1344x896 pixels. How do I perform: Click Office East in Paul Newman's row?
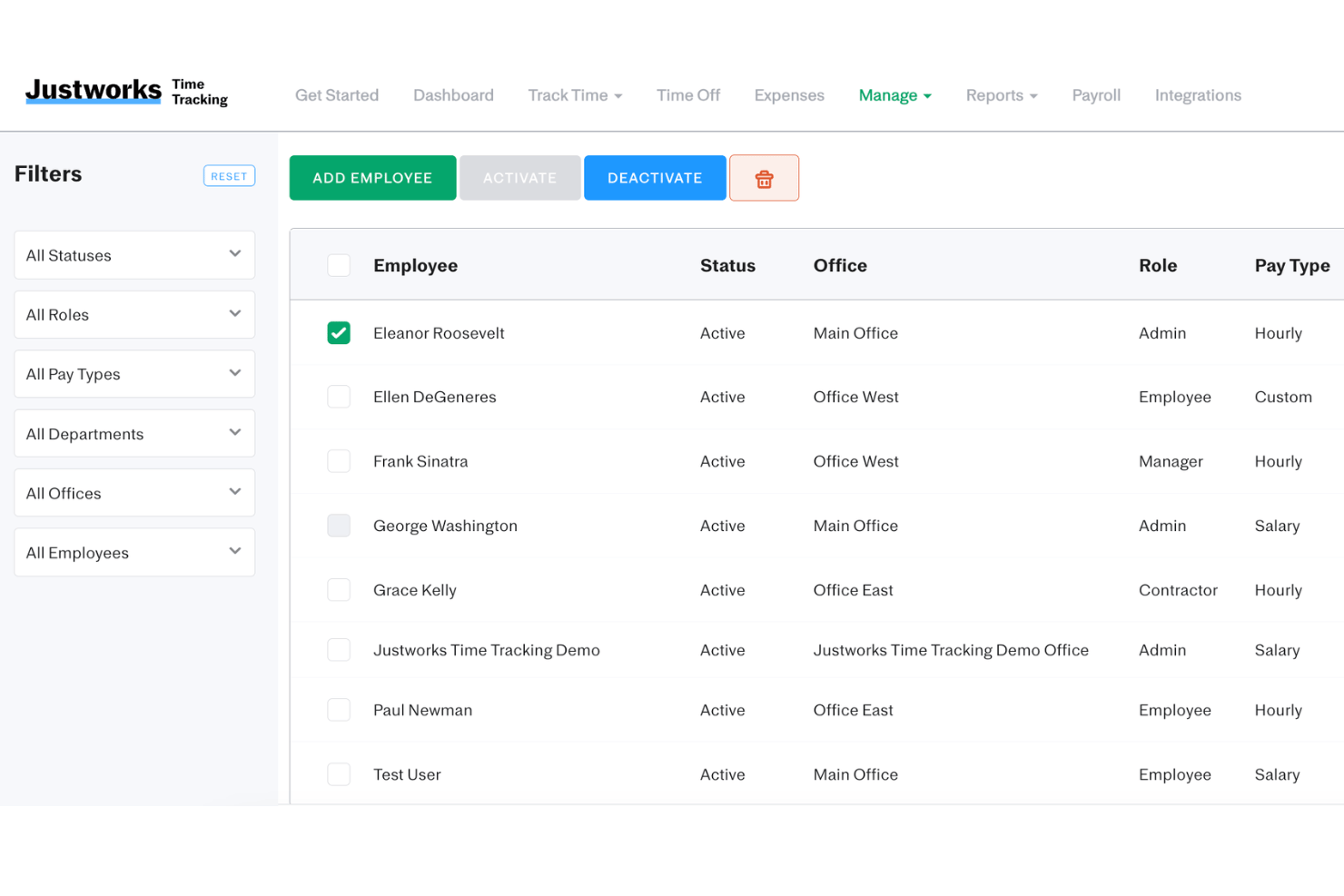coord(853,710)
